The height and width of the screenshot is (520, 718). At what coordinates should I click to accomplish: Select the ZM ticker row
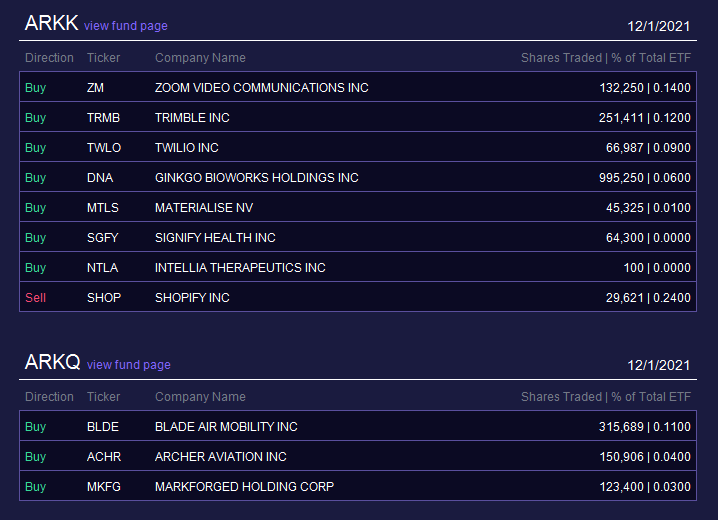pyautogui.click(x=358, y=87)
